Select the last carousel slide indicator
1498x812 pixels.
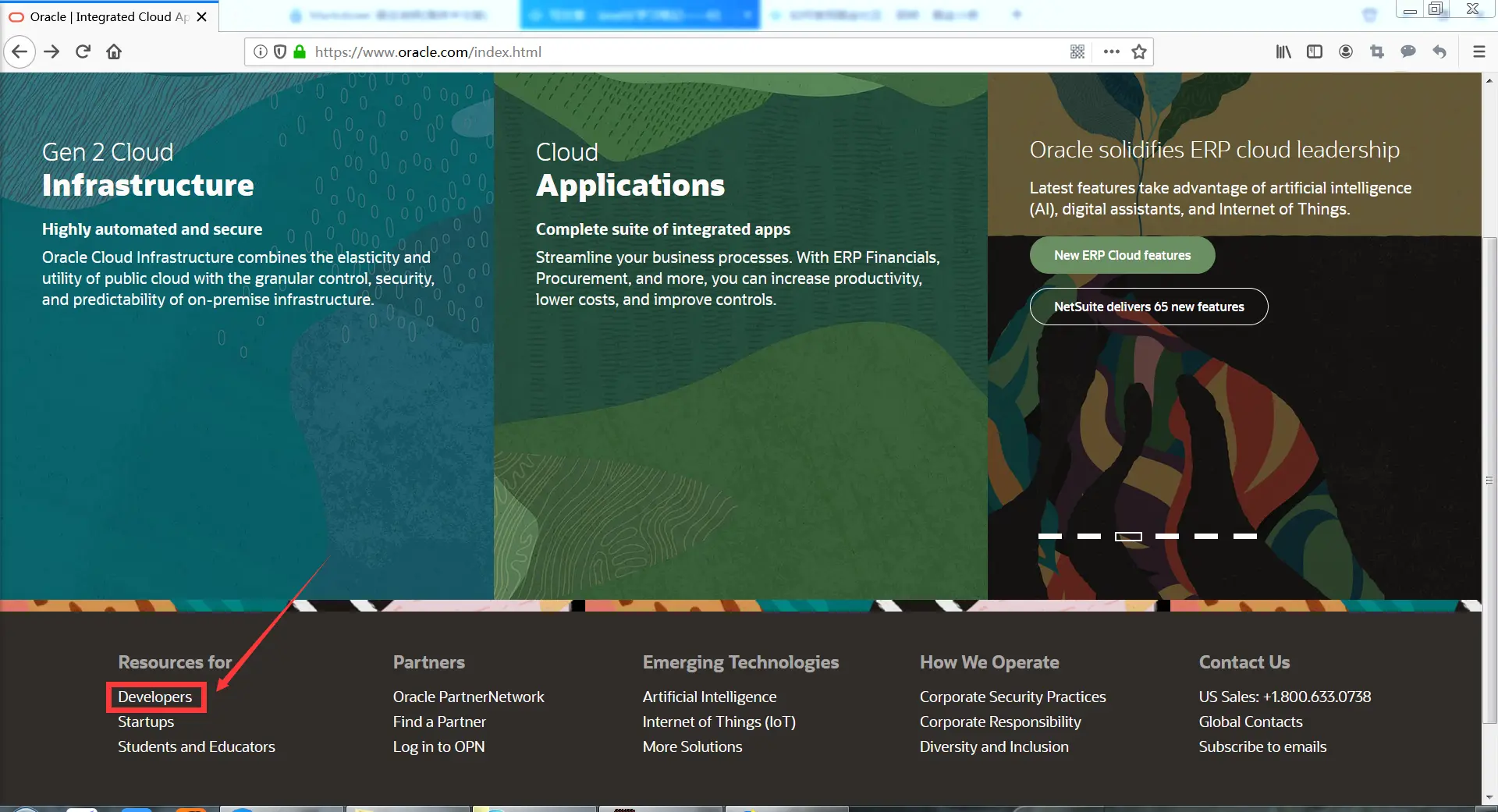pos(1245,537)
